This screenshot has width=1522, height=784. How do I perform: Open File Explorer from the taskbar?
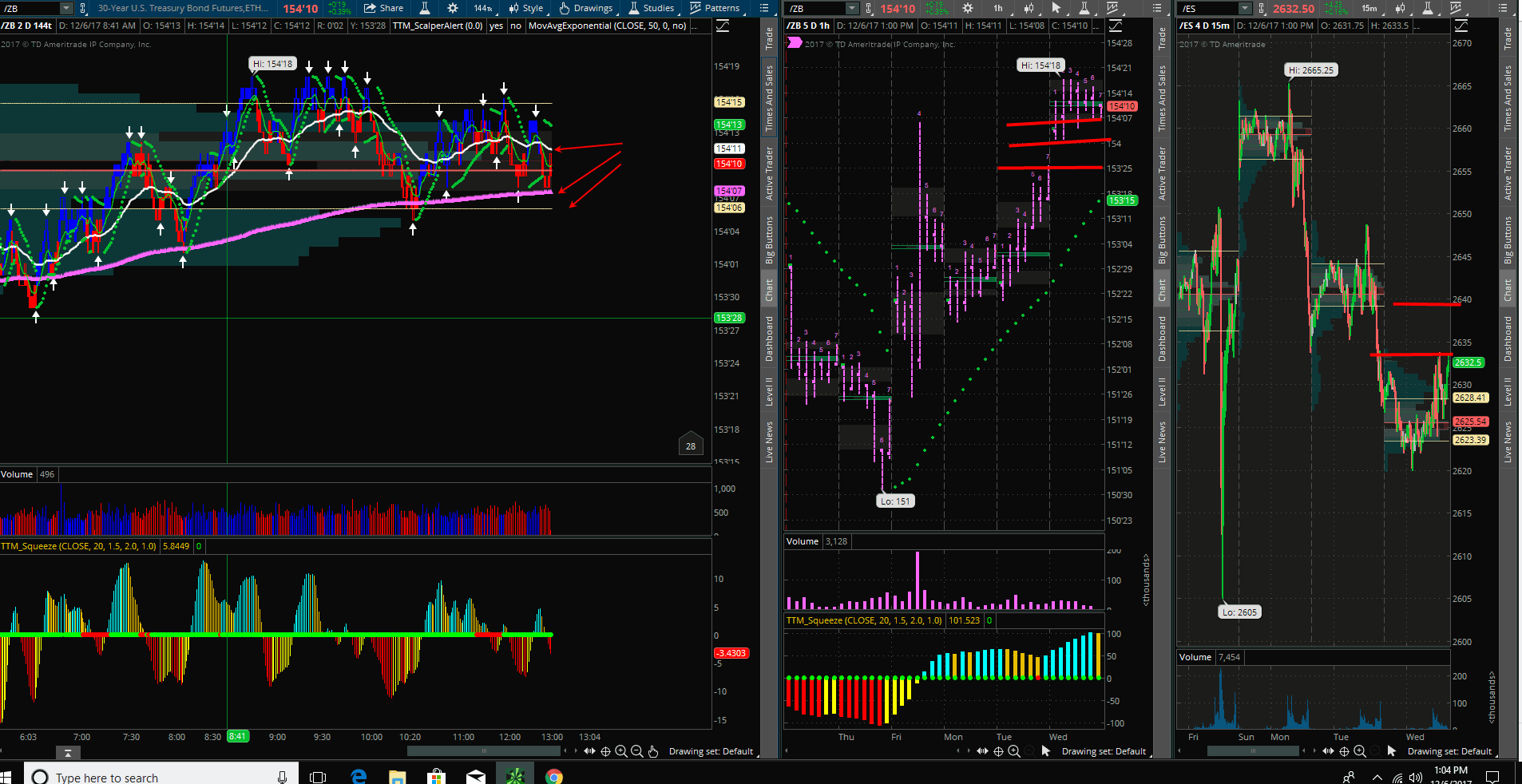pyautogui.click(x=397, y=776)
